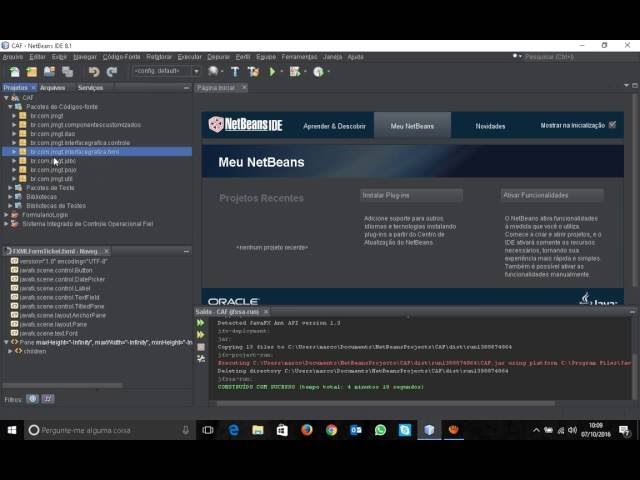Click the Instalar Plug-ins button
640x480 pixels.
pyautogui.click(x=411, y=196)
